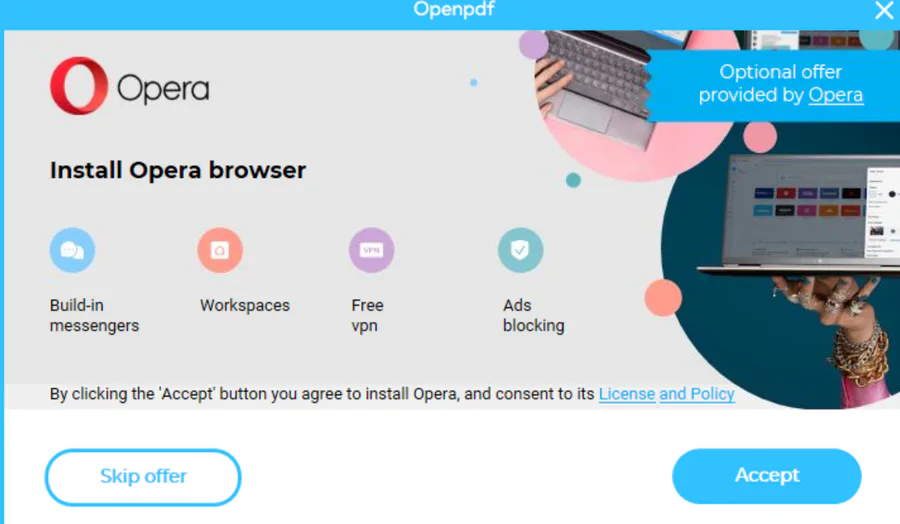Accept the Opera browser installation
This screenshot has width=900, height=524.
pyautogui.click(x=767, y=476)
